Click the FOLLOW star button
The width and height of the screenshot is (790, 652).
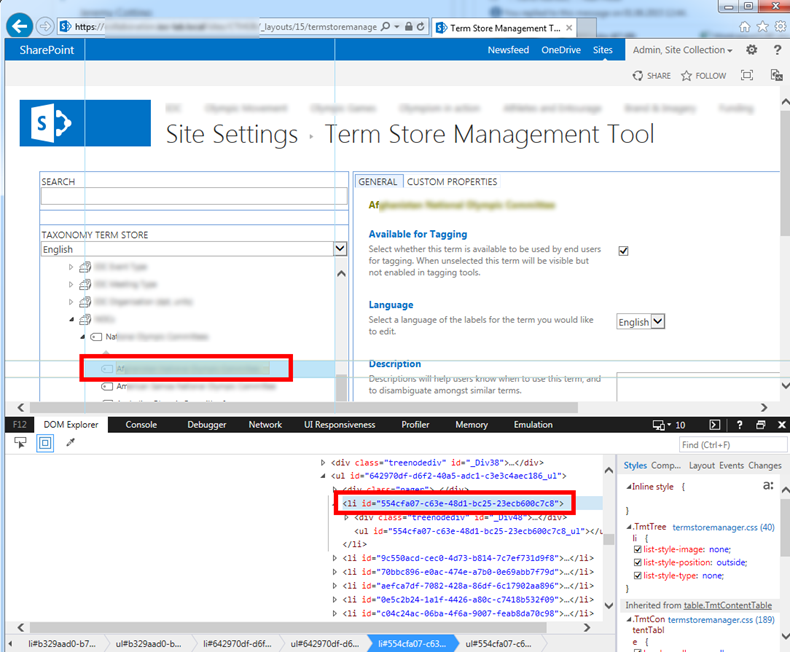coord(703,76)
